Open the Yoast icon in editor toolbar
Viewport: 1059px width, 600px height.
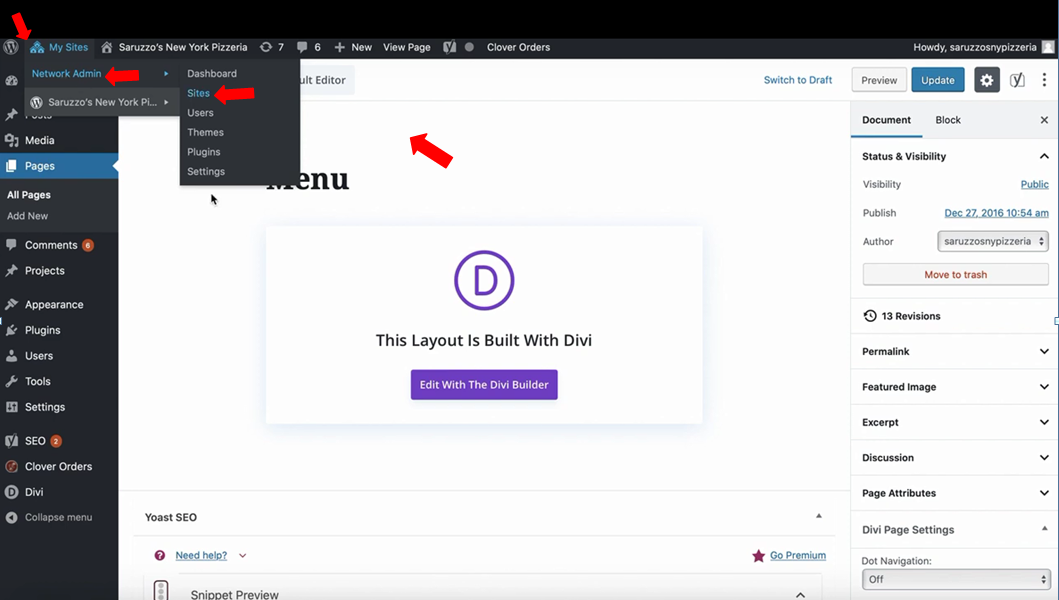(x=1017, y=80)
